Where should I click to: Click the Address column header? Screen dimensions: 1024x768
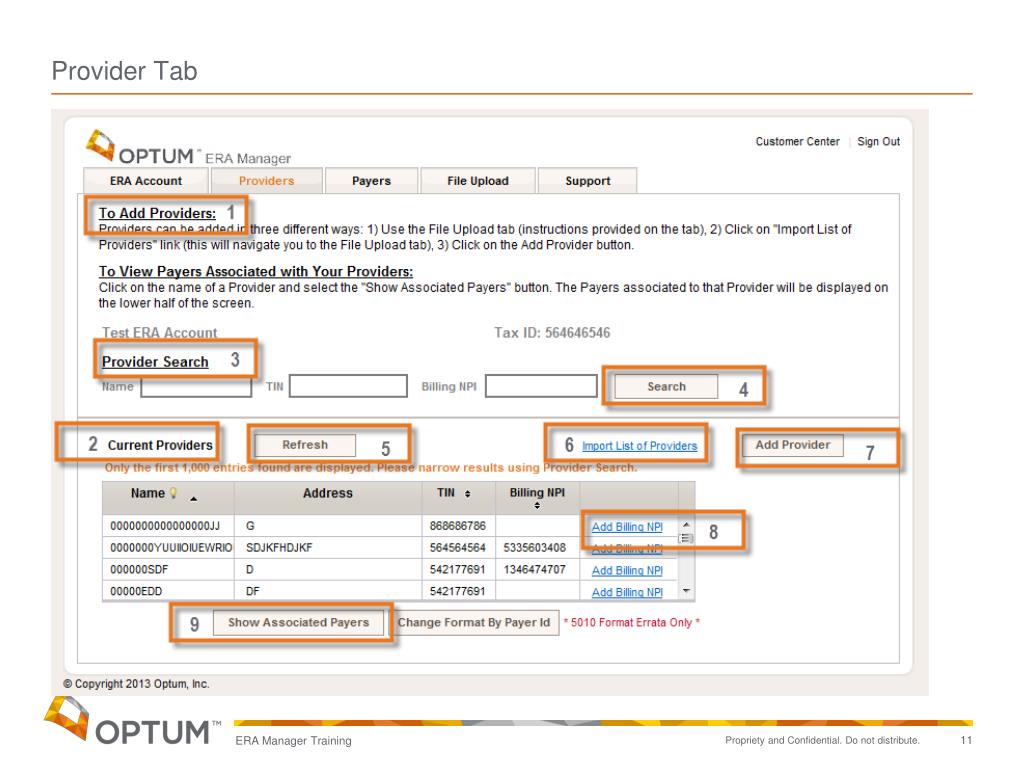click(328, 494)
